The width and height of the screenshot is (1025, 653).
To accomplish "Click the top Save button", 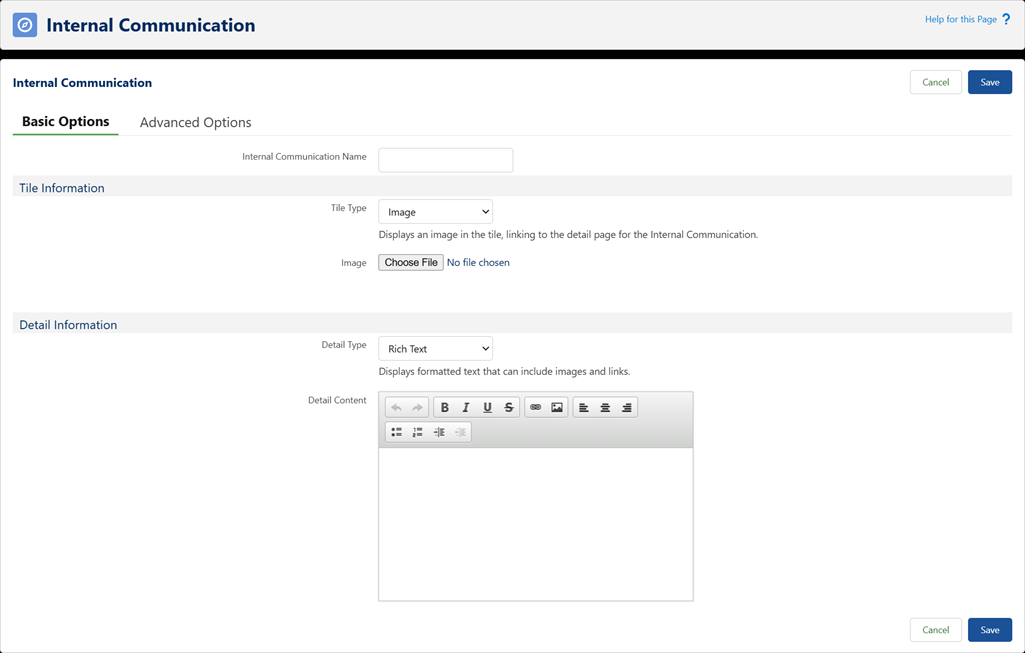I will 989,82.
